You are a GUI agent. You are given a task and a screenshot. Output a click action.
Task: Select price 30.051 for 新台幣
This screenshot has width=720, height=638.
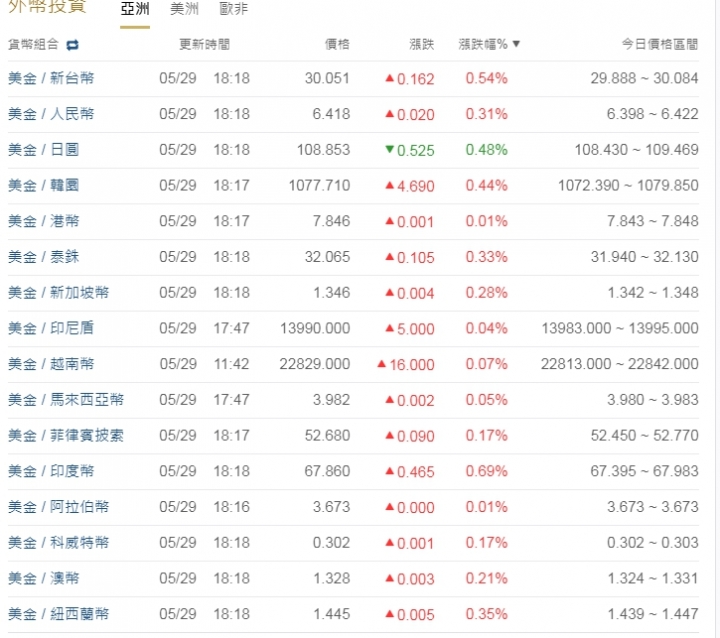click(327, 78)
